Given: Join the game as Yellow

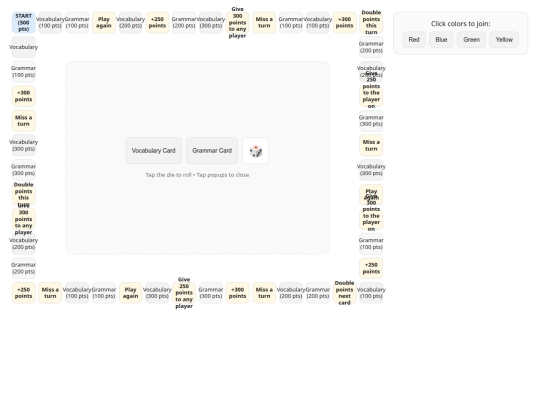Looking at the screenshot, I should pos(504,40).
